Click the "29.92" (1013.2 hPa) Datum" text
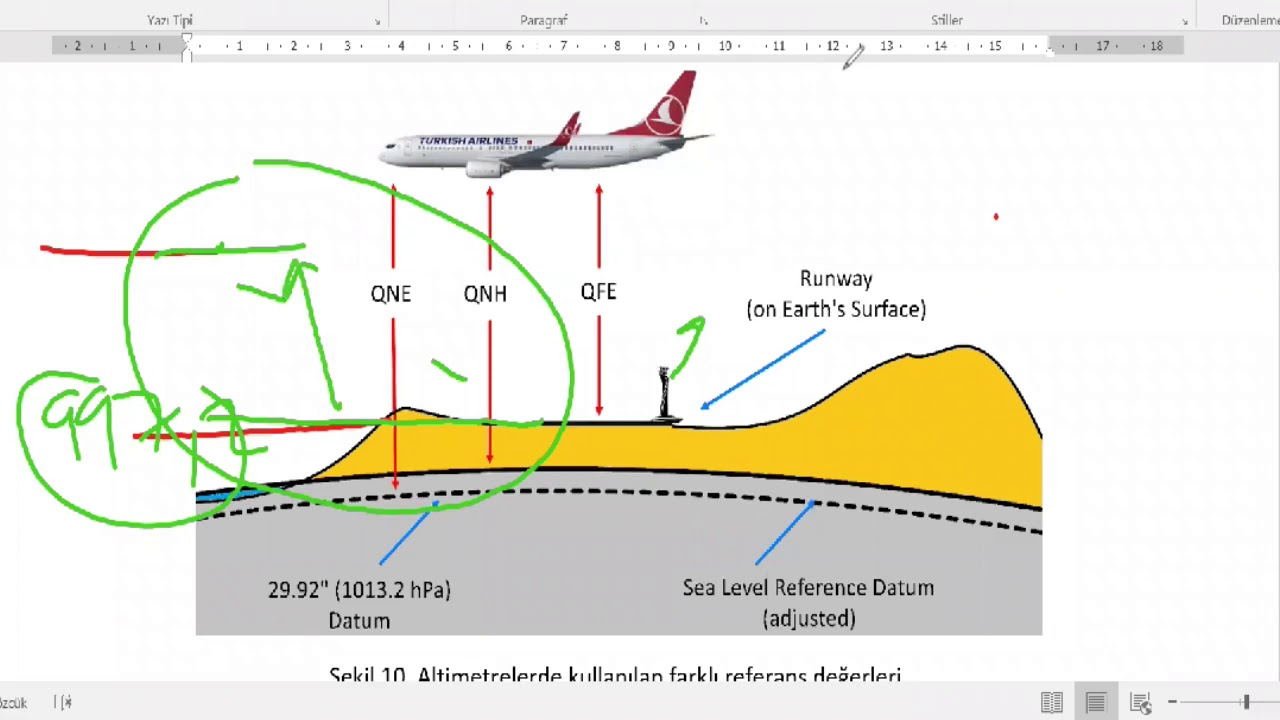The height and width of the screenshot is (720, 1280). click(x=359, y=605)
